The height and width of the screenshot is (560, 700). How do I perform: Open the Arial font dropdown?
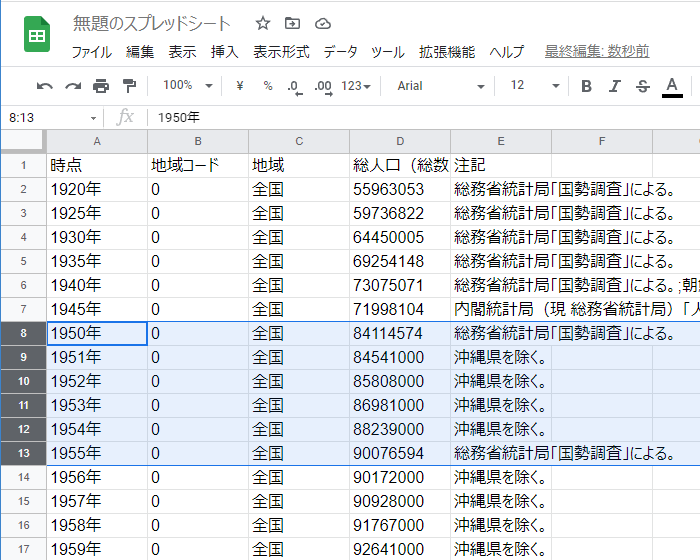[x=441, y=86]
